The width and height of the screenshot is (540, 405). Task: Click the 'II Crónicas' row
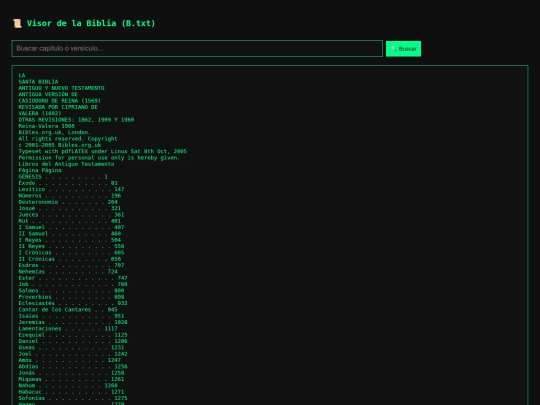point(70,259)
